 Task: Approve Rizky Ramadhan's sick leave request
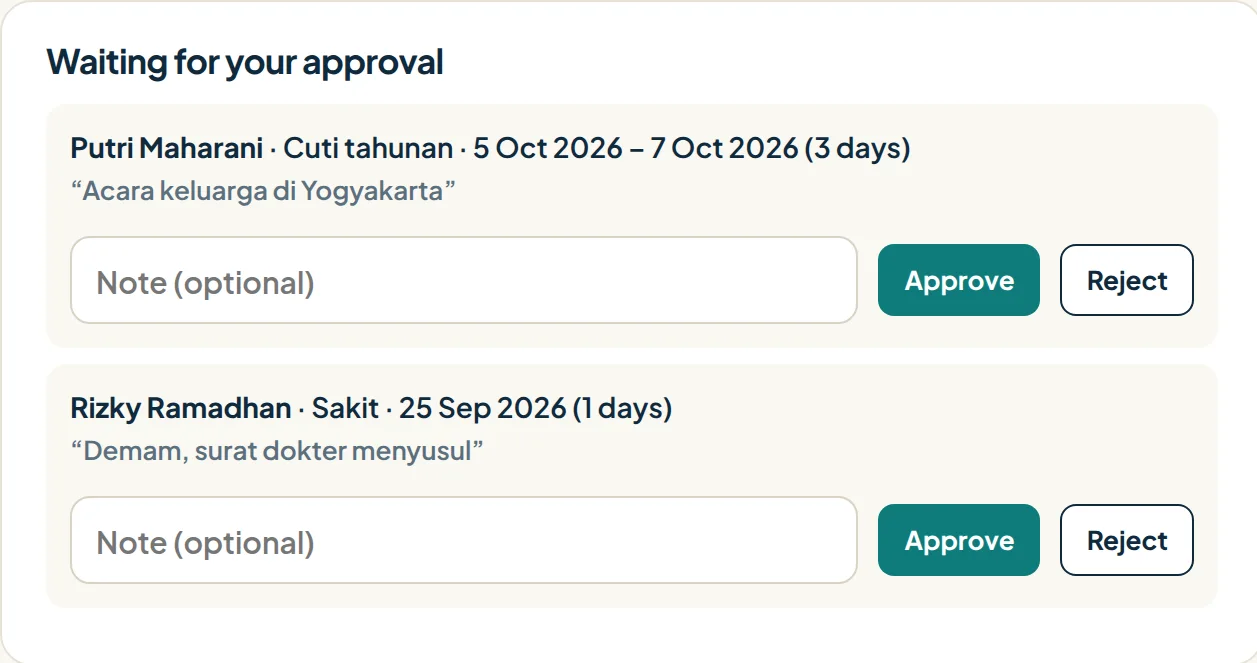click(x=958, y=540)
